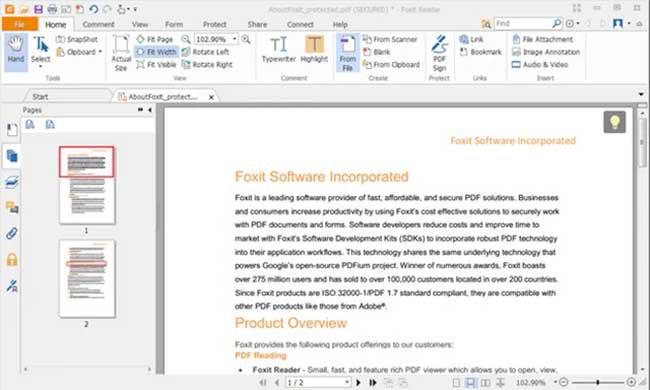This screenshot has height=390, width=650.
Task: Insert a File Attachment
Action: click(543, 39)
